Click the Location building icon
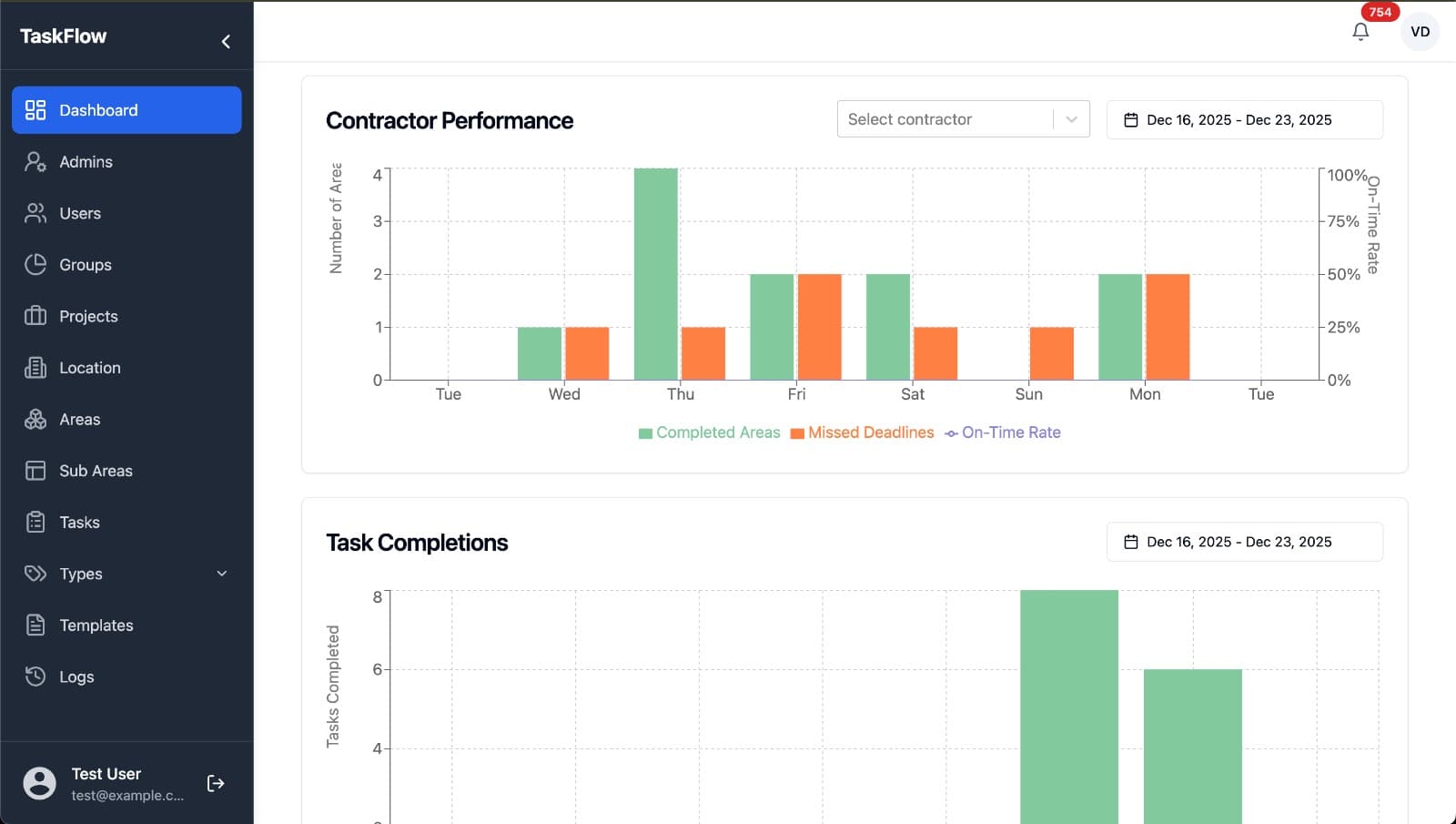Viewport: 1456px width, 824px height. pyautogui.click(x=35, y=368)
